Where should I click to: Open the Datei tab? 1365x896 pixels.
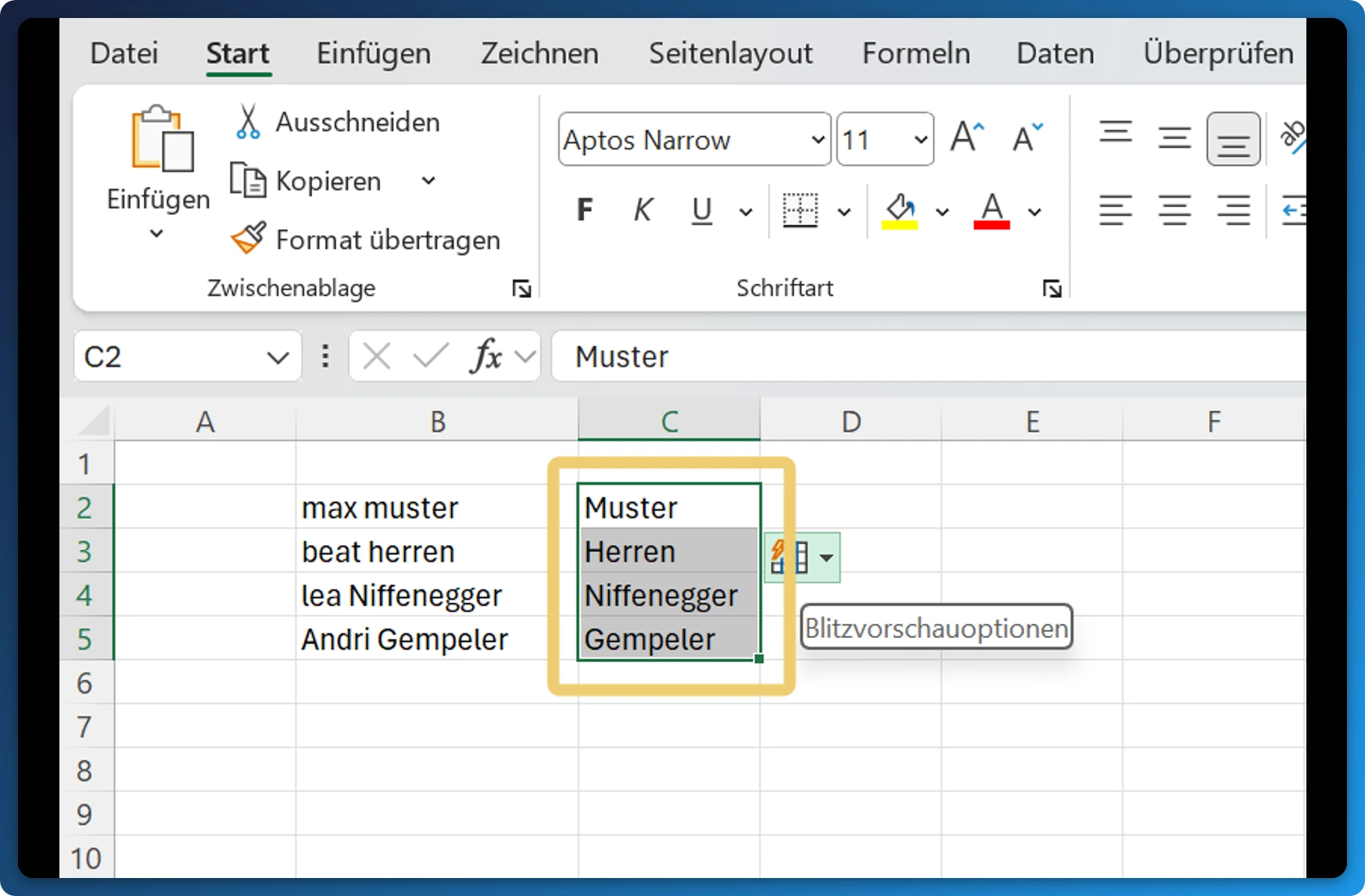click(124, 53)
